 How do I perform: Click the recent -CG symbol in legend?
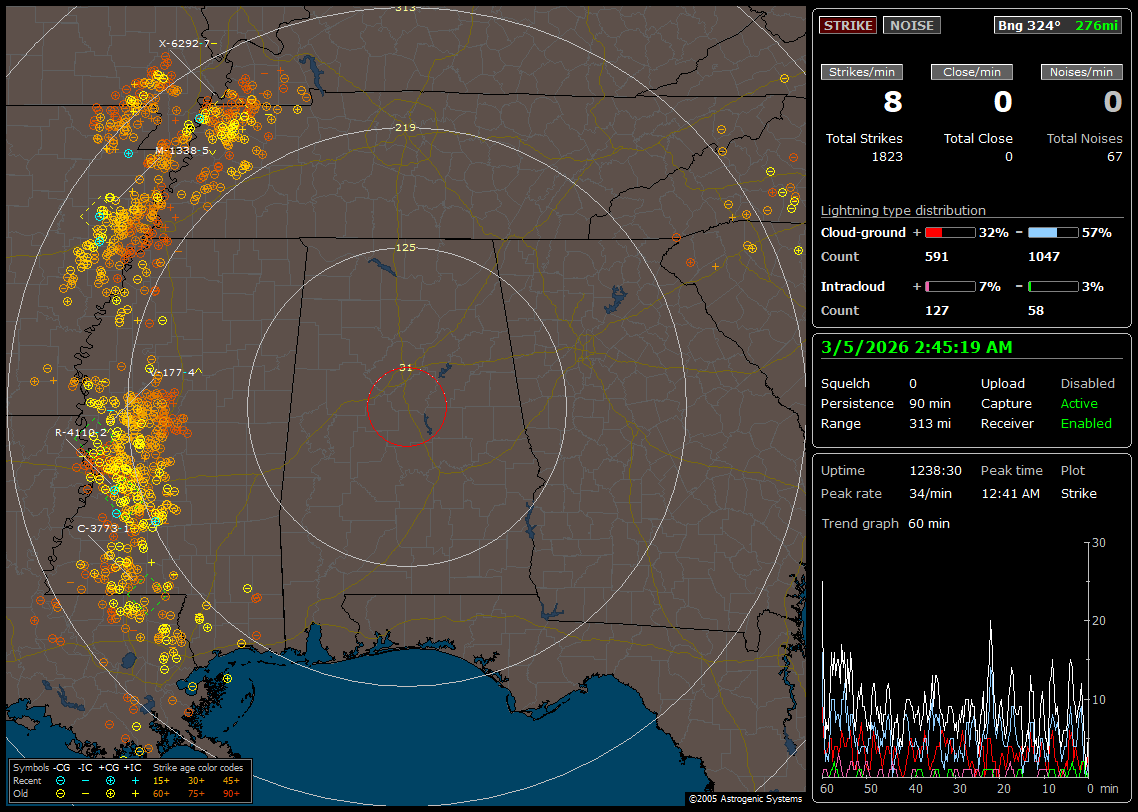pyautogui.click(x=61, y=780)
